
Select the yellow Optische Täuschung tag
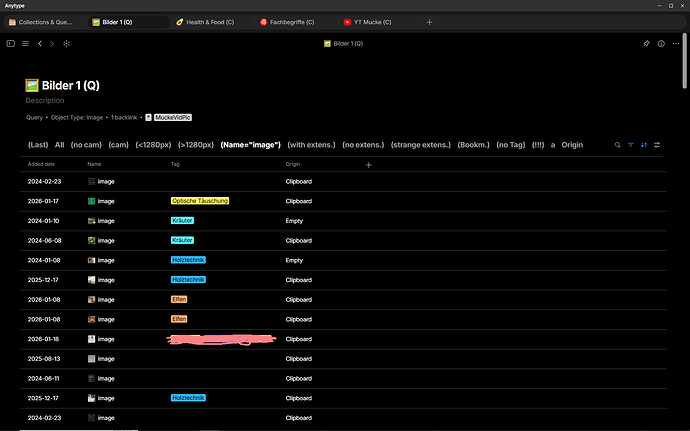point(200,201)
